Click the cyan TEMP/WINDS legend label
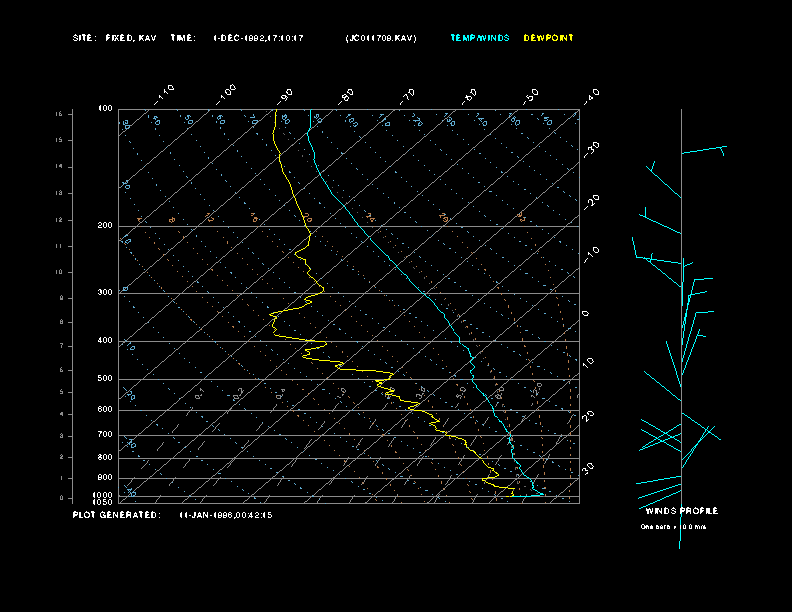The height and width of the screenshot is (612, 792). 479,38
